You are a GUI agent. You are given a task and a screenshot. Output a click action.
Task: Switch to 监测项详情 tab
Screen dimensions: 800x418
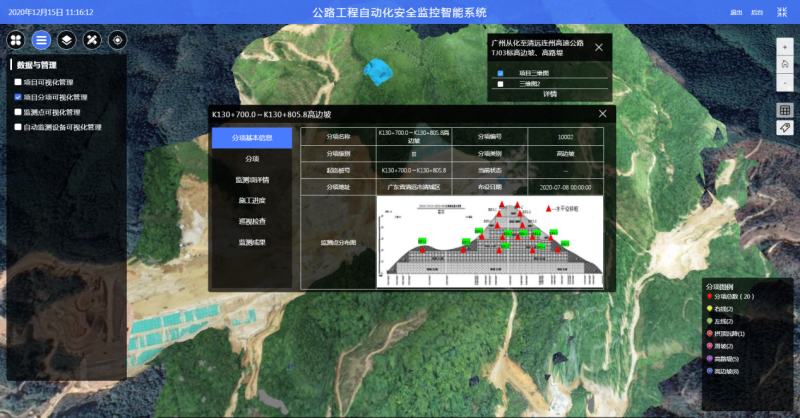pos(252,180)
